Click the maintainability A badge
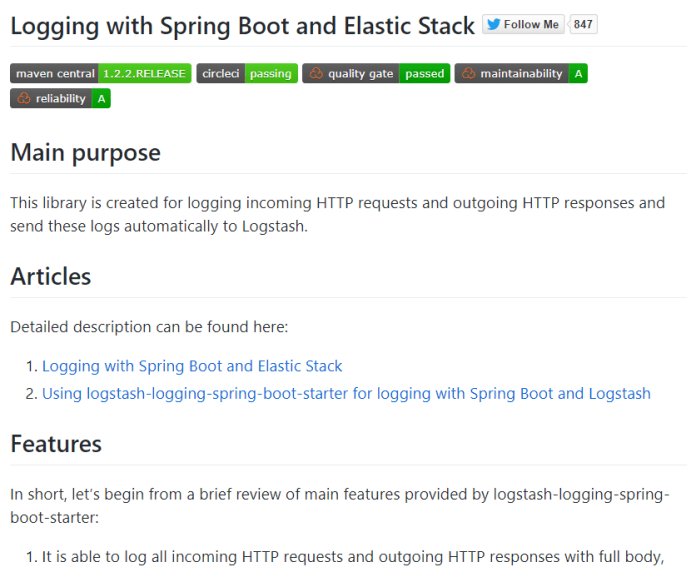Screen dimensions: 696x567 point(521,73)
